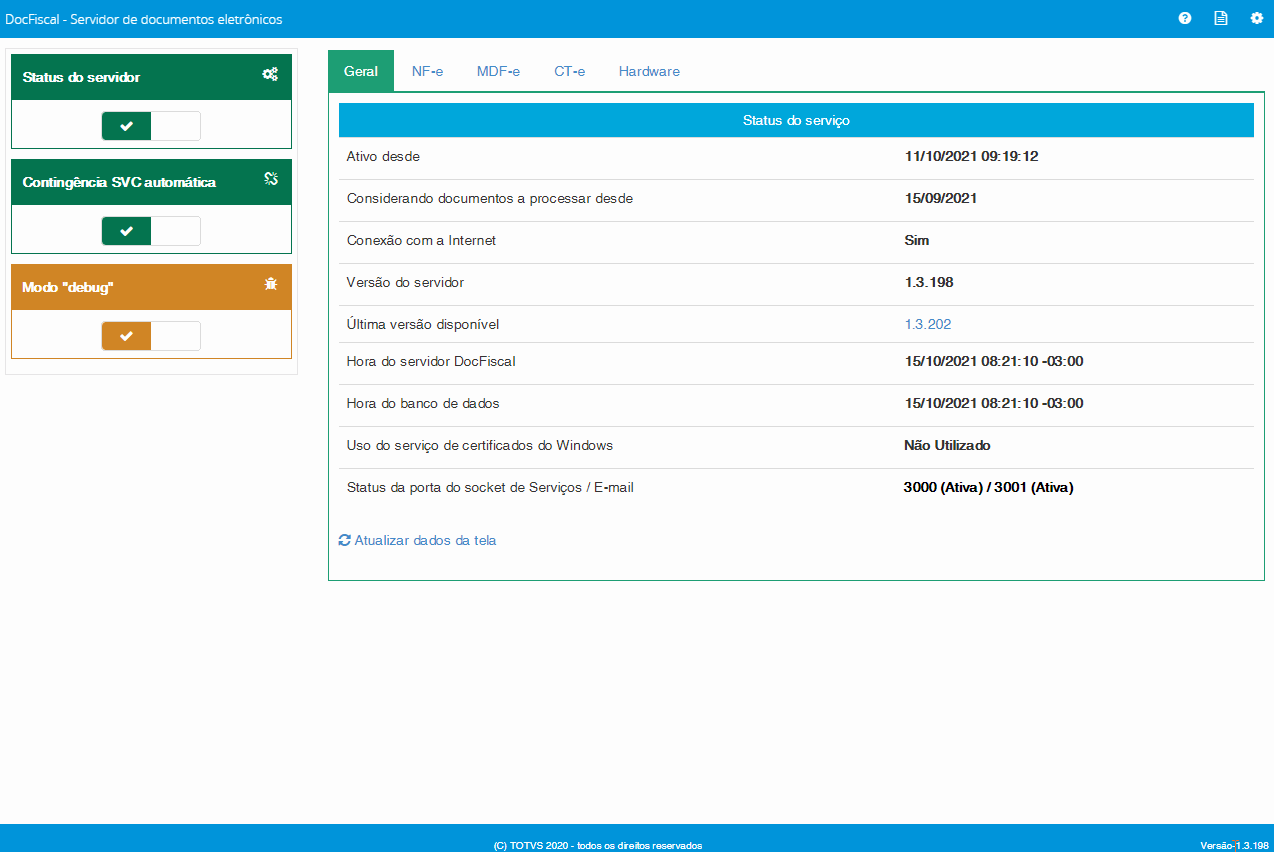Click the Status do serviço table header

796,120
